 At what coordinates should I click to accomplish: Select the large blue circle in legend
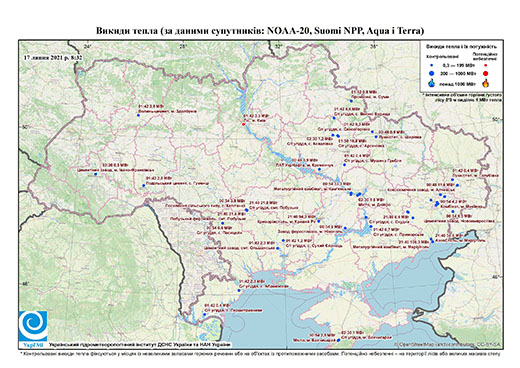point(432,73)
